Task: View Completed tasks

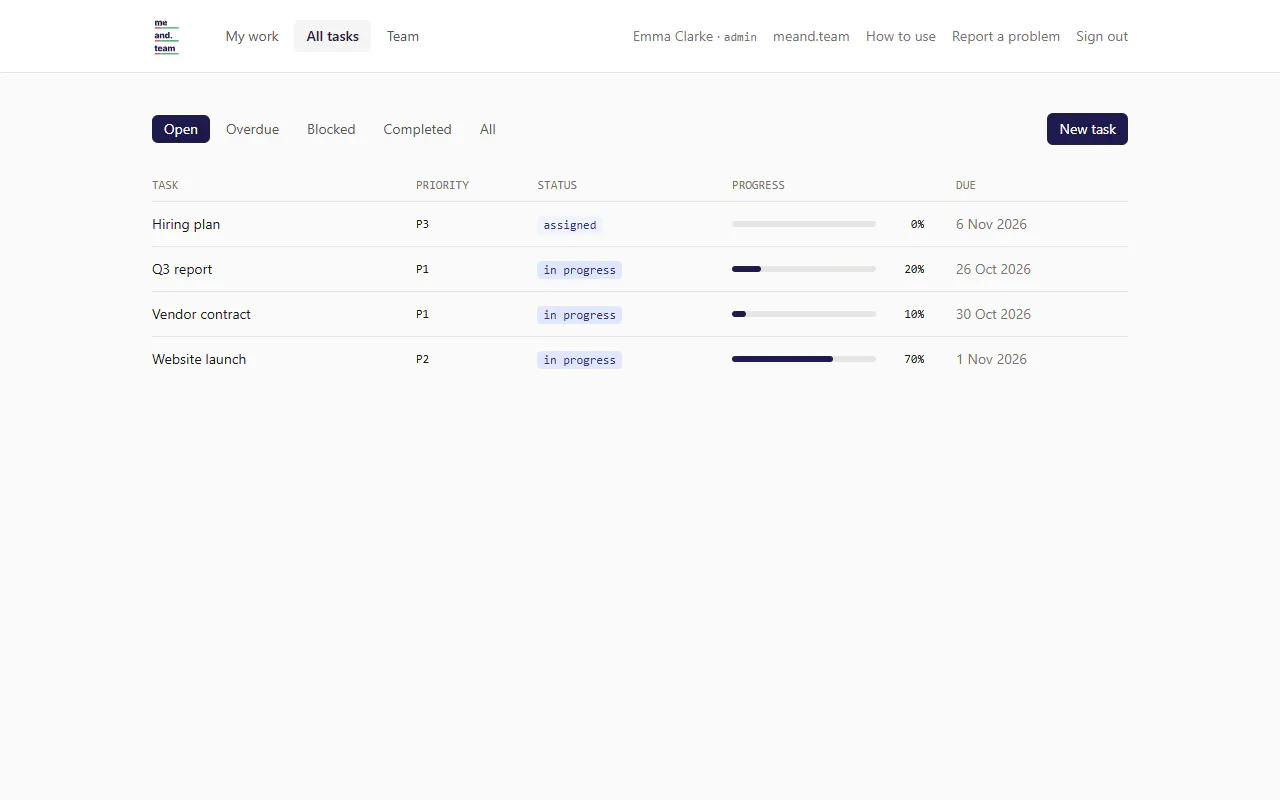Action: point(417,129)
